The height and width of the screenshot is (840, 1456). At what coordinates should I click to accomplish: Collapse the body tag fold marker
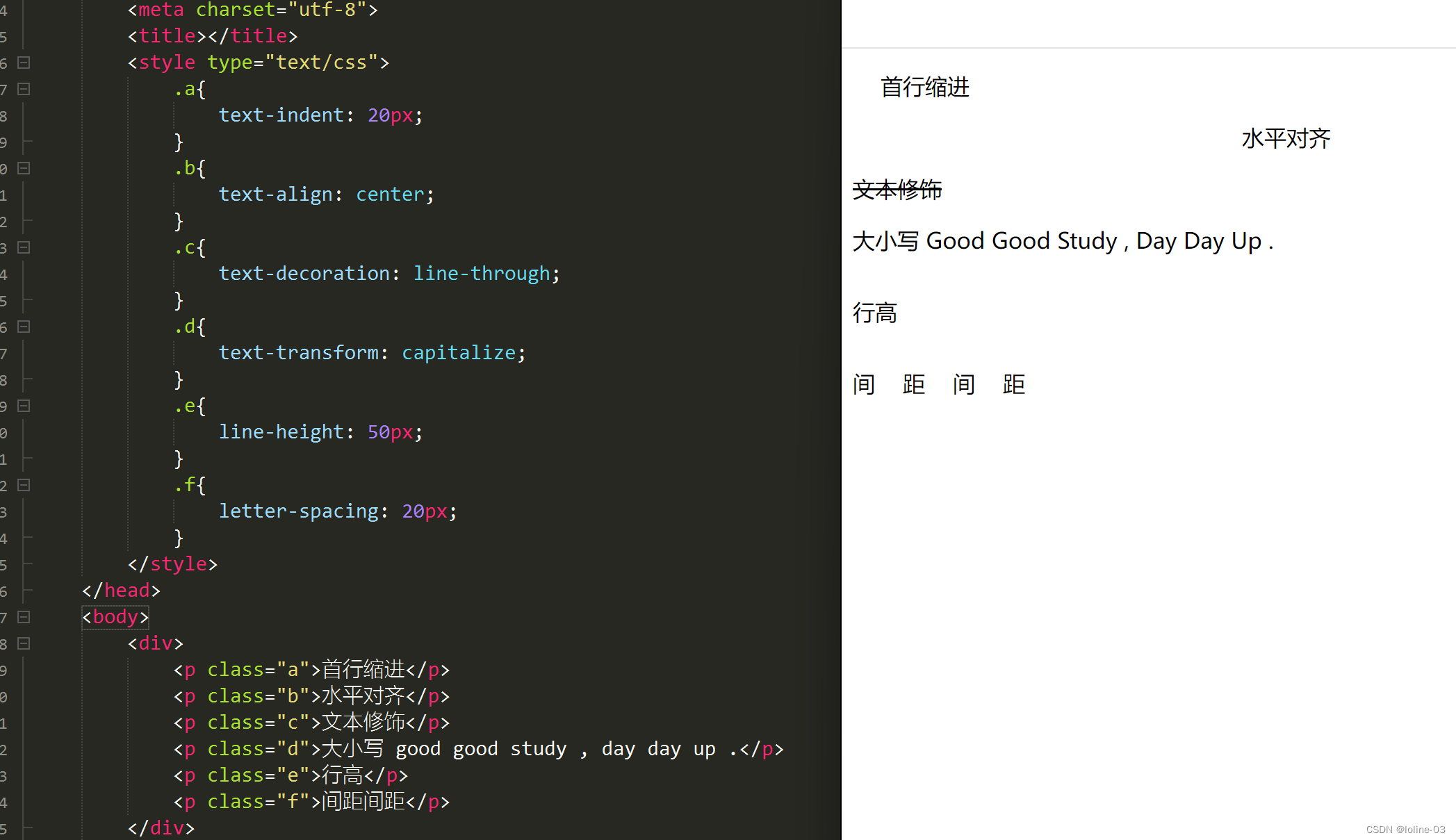[24, 617]
